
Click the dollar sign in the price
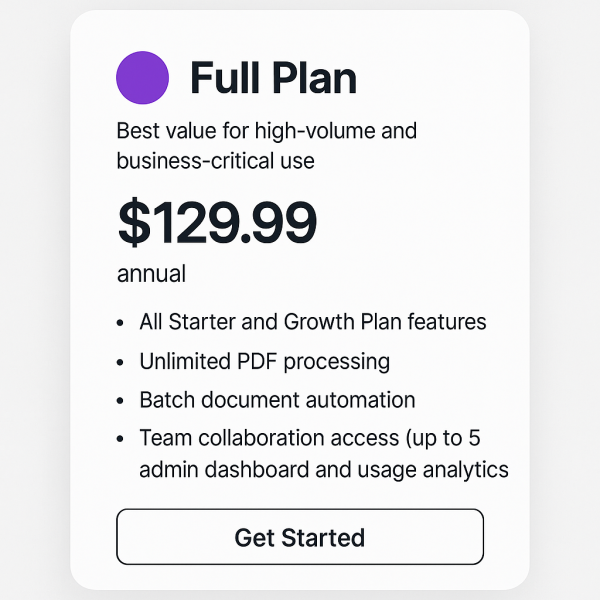click(x=131, y=223)
